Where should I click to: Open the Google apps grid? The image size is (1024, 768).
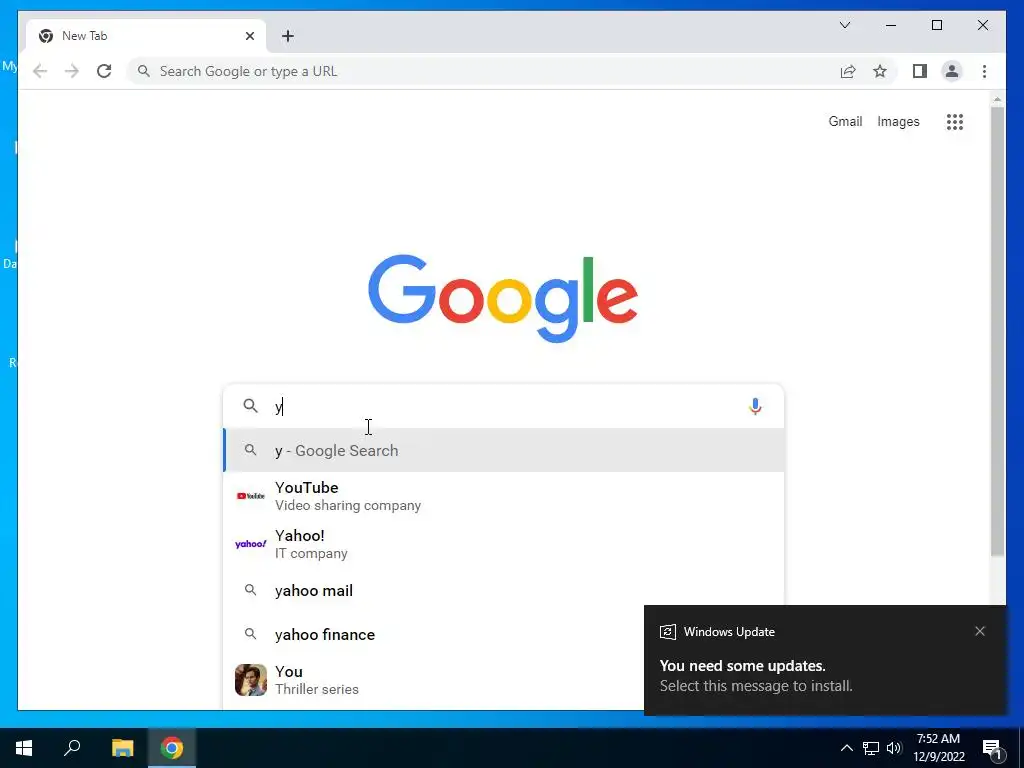(955, 121)
